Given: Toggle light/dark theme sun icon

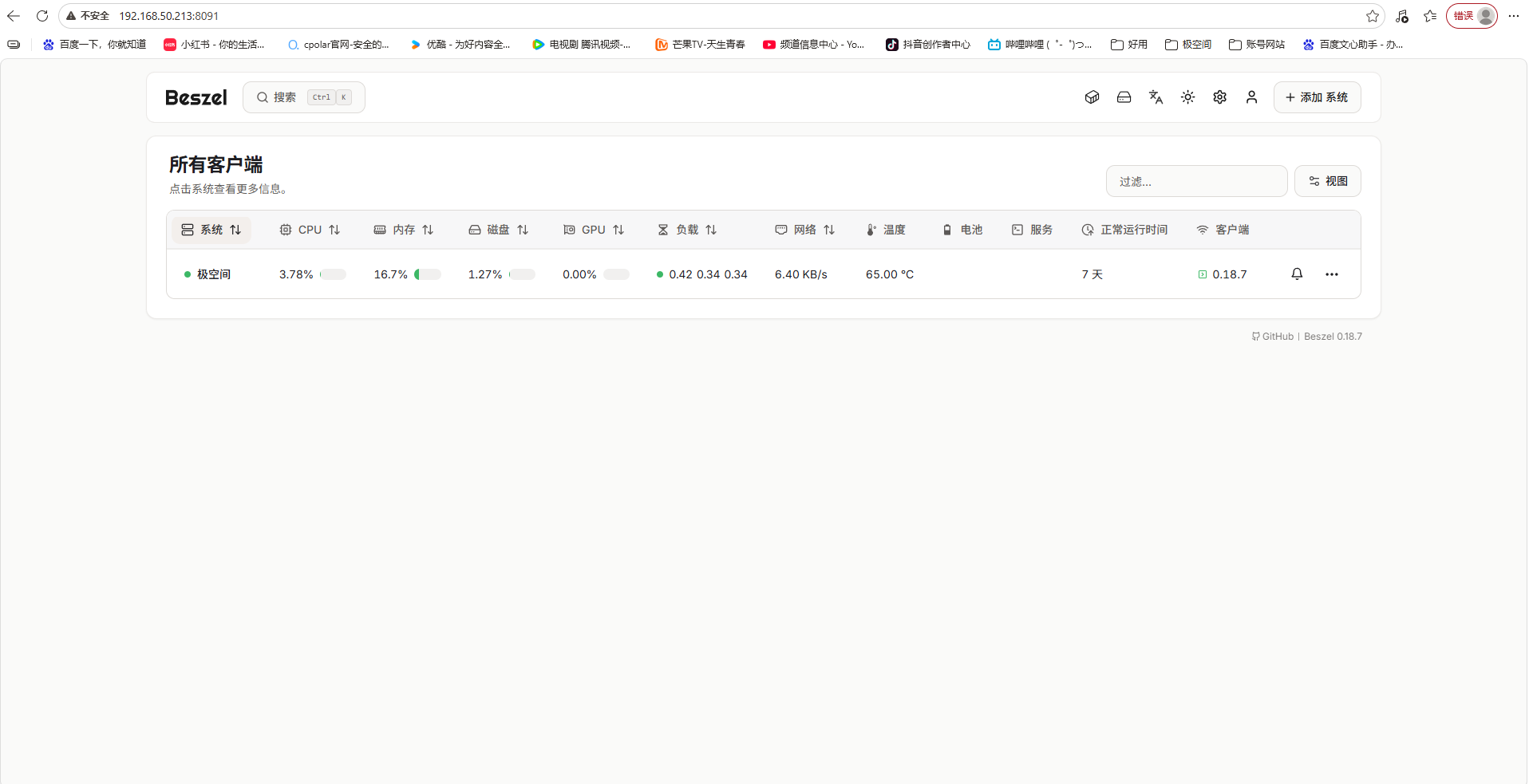Looking at the screenshot, I should coord(1187,97).
